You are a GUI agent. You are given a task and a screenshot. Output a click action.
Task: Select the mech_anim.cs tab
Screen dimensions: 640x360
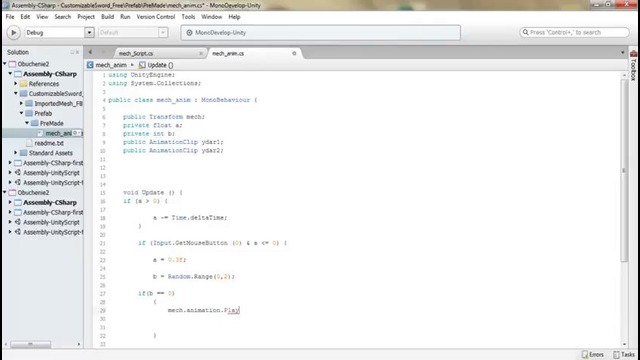(x=228, y=53)
